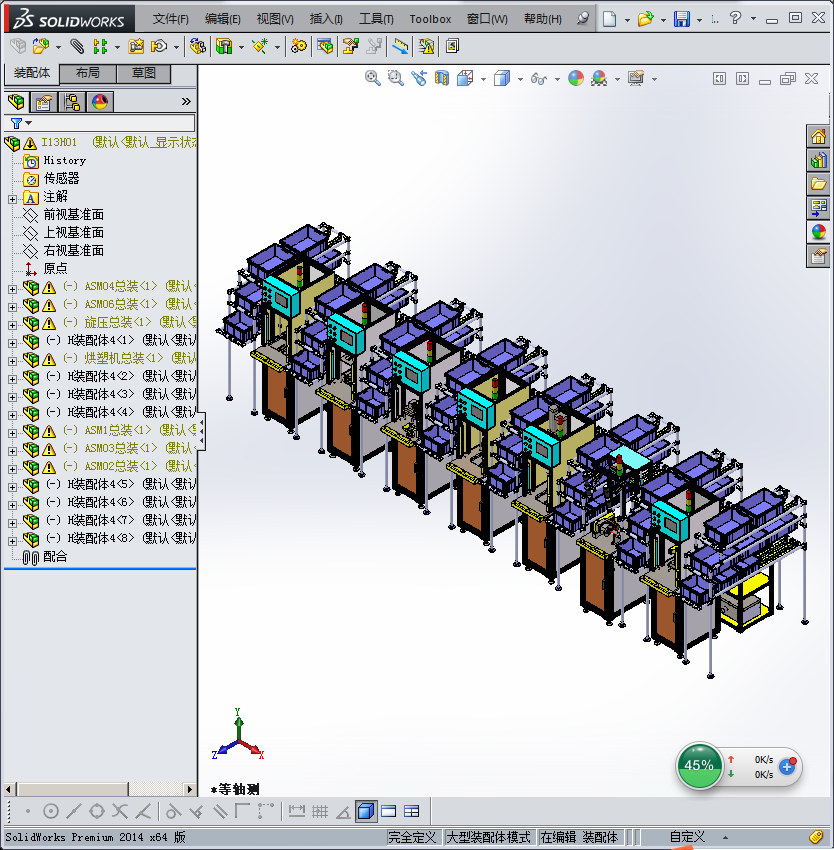Switch to the 草图 tab
This screenshot has width=834, height=850.
tap(144, 73)
